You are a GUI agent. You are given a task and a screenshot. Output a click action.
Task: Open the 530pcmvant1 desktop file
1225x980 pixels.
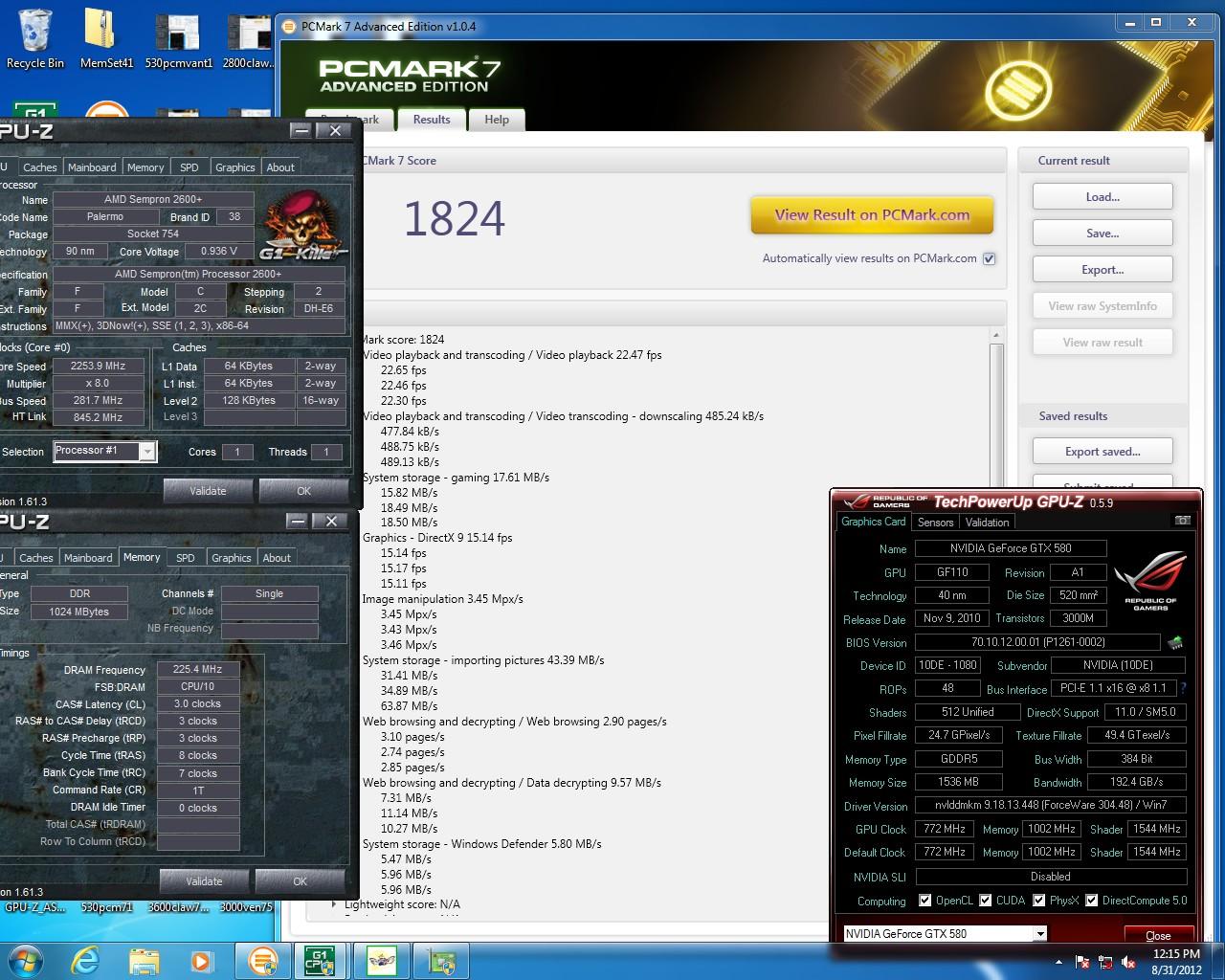[178, 40]
